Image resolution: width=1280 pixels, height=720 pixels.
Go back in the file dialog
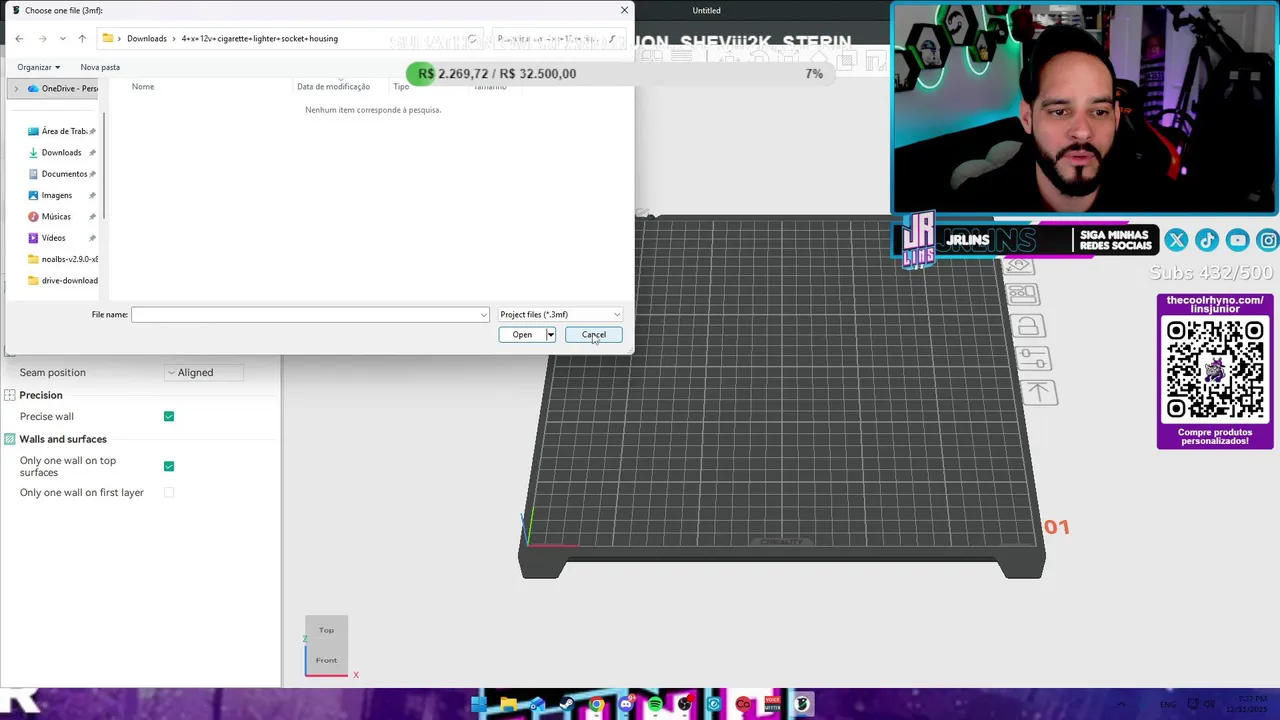(19, 38)
